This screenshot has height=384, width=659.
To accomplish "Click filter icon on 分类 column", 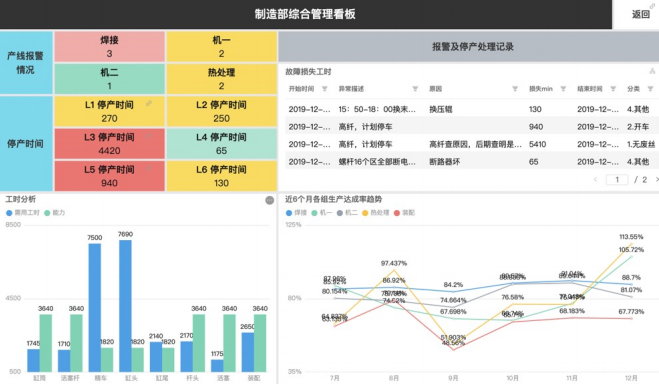I will pos(650,89).
